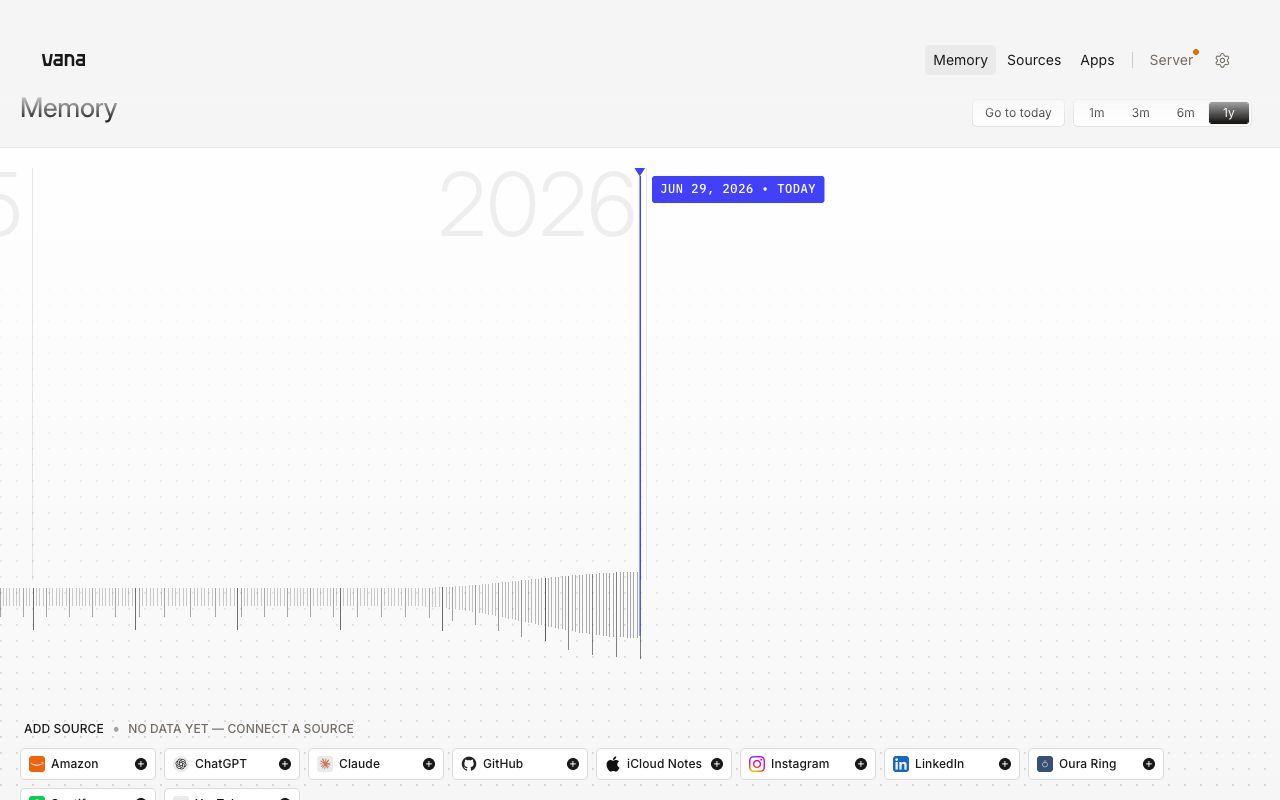
Task: Click the Claude source icon
Action: tap(325, 764)
